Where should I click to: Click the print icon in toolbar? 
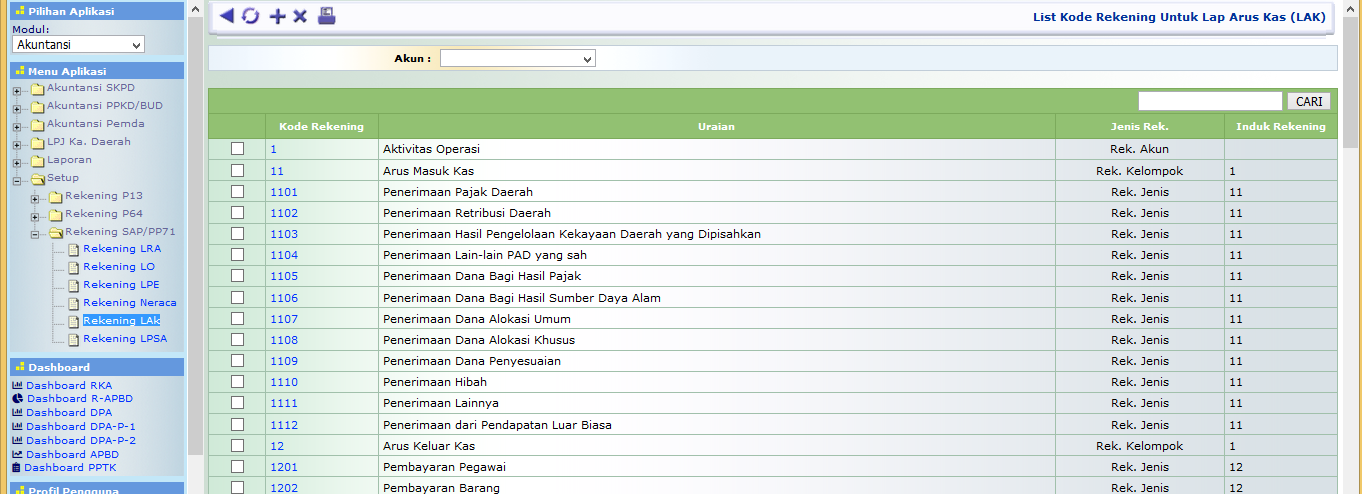[327, 16]
